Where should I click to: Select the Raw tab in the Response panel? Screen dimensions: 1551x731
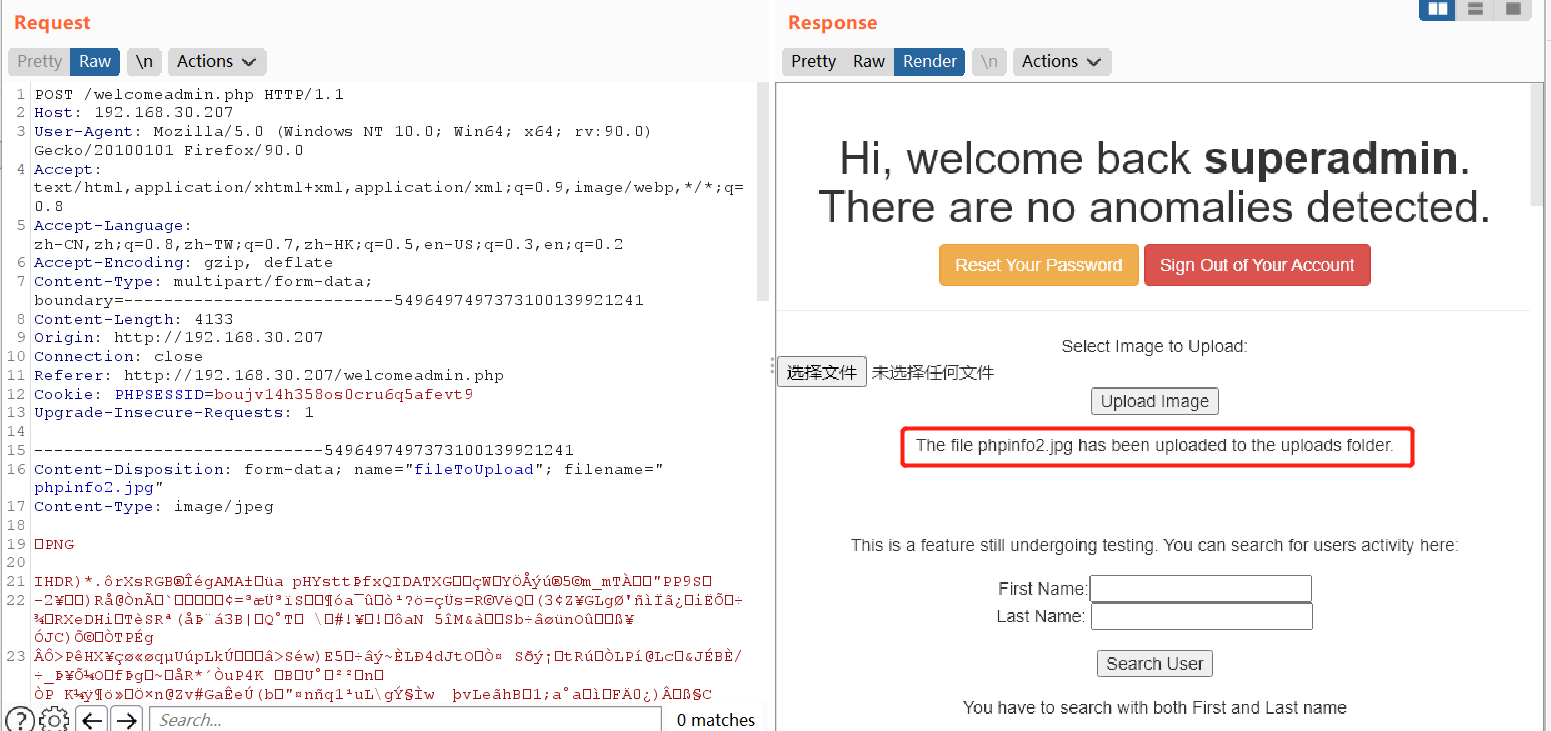[x=868, y=61]
